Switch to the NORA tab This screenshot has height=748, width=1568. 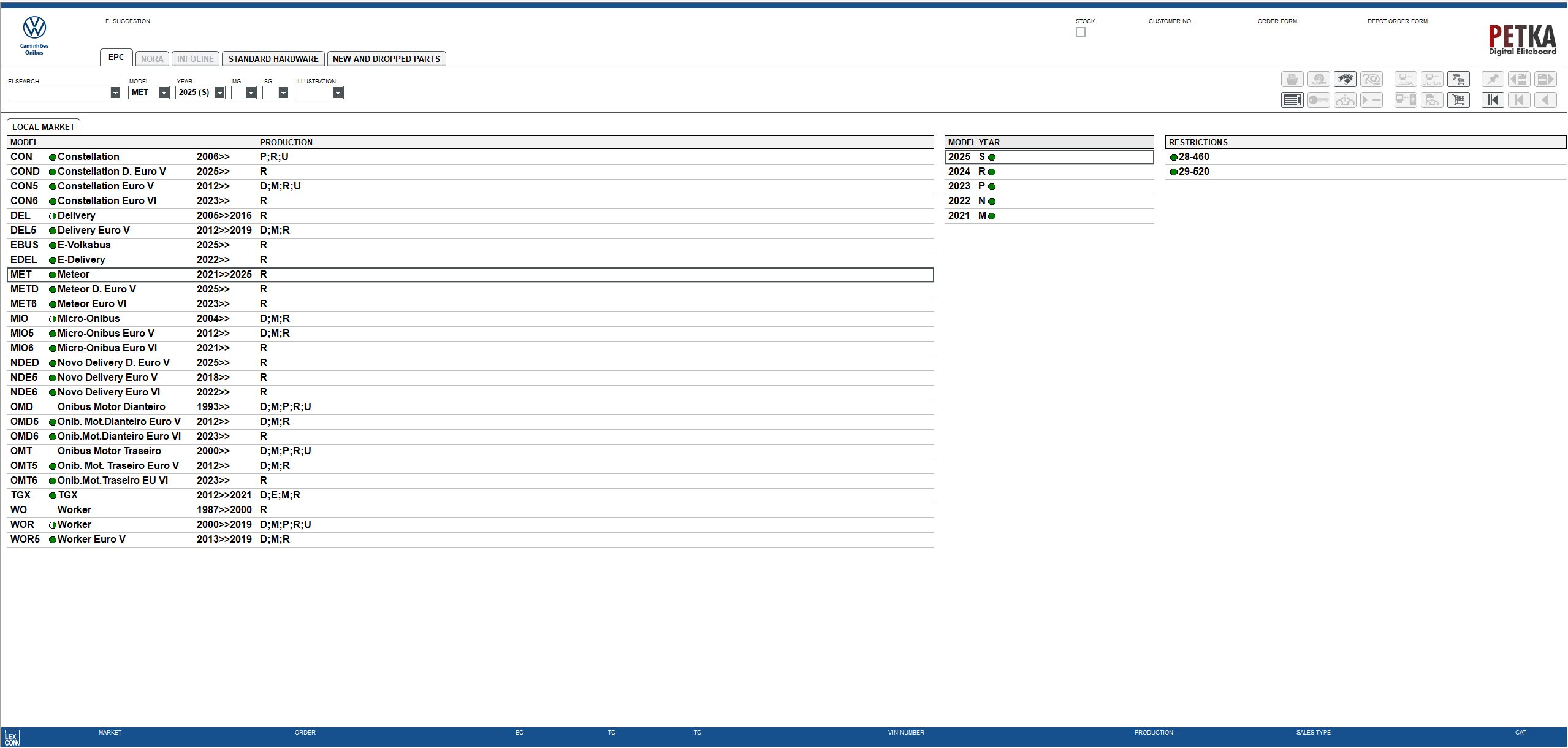(x=152, y=59)
